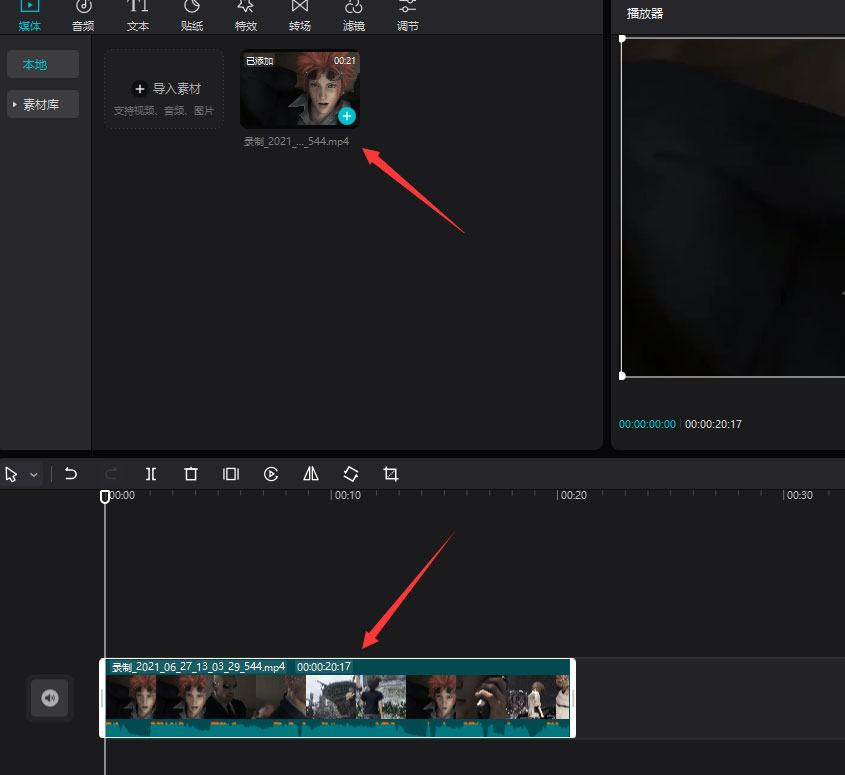Expand the 素材库 library section
Screen dimensions: 845x775
(x=42, y=104)
